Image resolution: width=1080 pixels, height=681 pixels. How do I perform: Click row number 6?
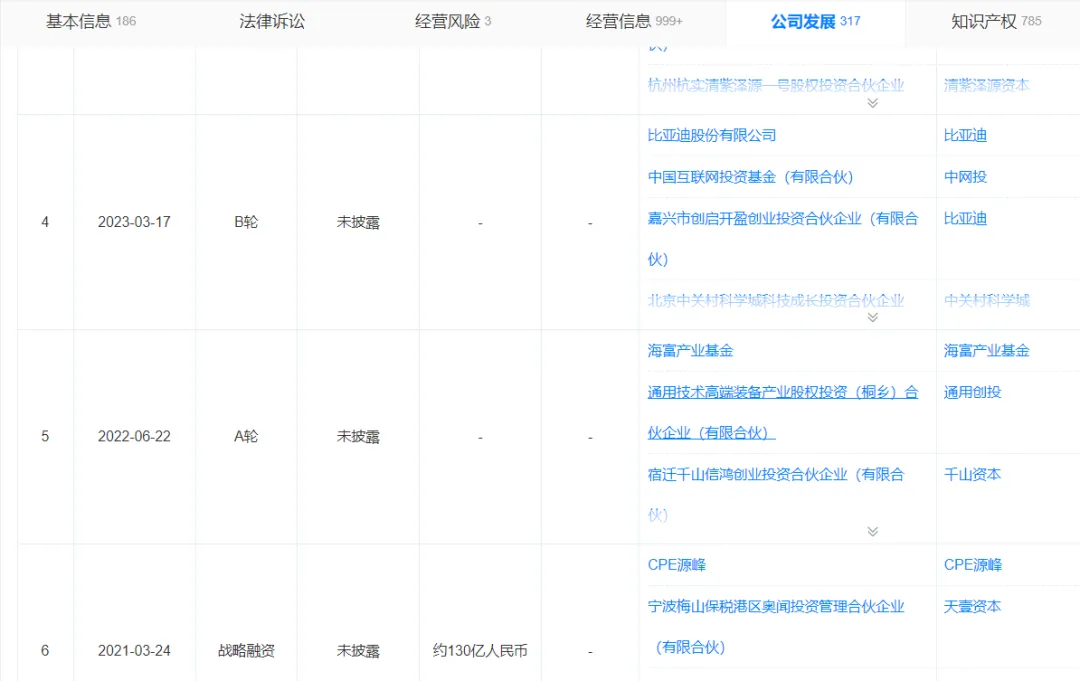(x=45, y=651)
